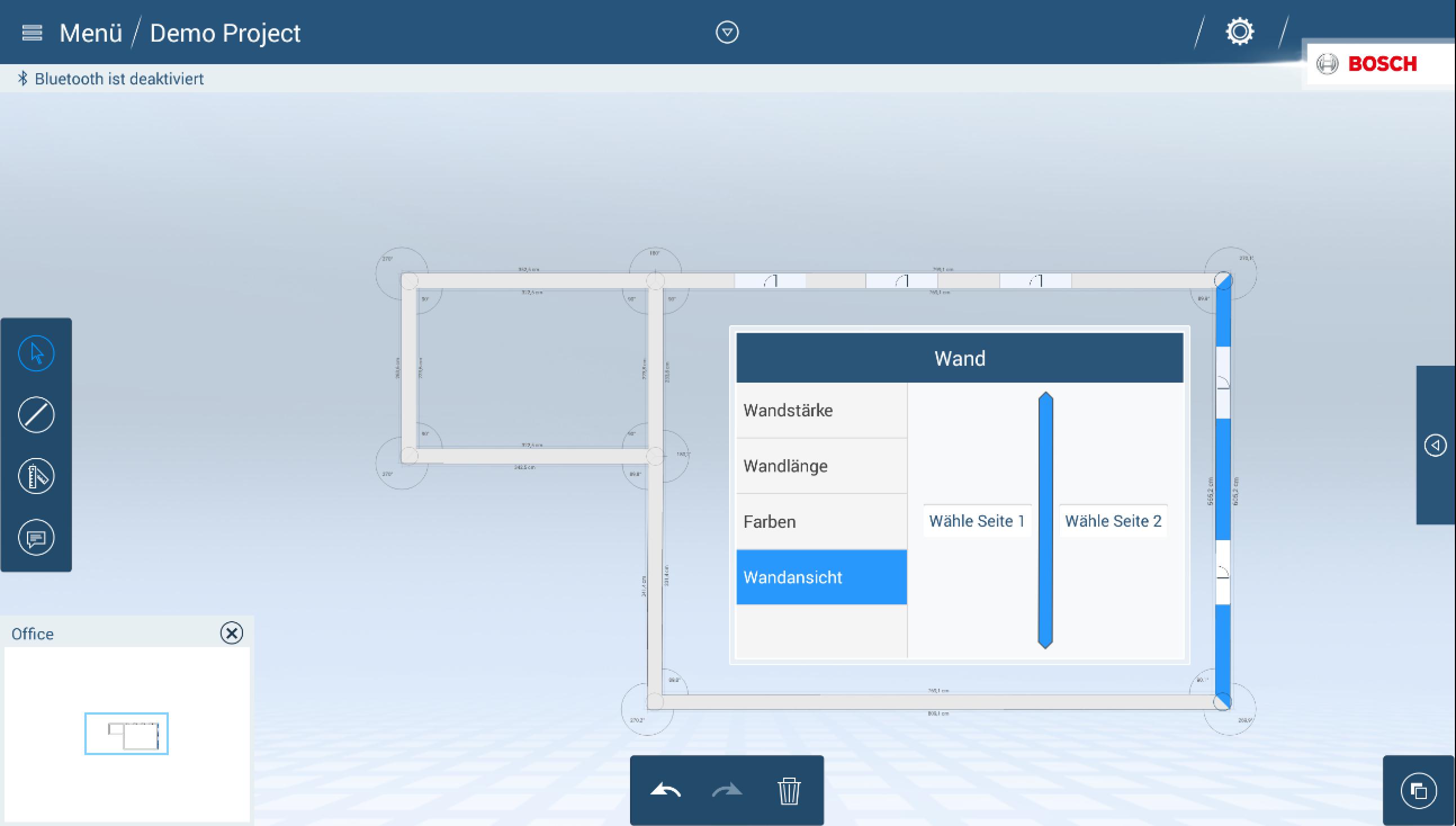Click the Wand dialog header
This screenshot has height=826, width=1456.
[x=960, y=358]
